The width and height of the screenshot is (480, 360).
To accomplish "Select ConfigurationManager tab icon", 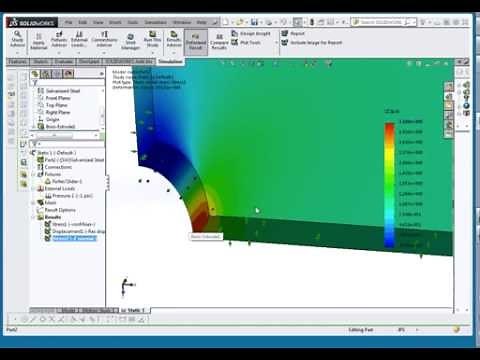I will [x=57, y=74].
